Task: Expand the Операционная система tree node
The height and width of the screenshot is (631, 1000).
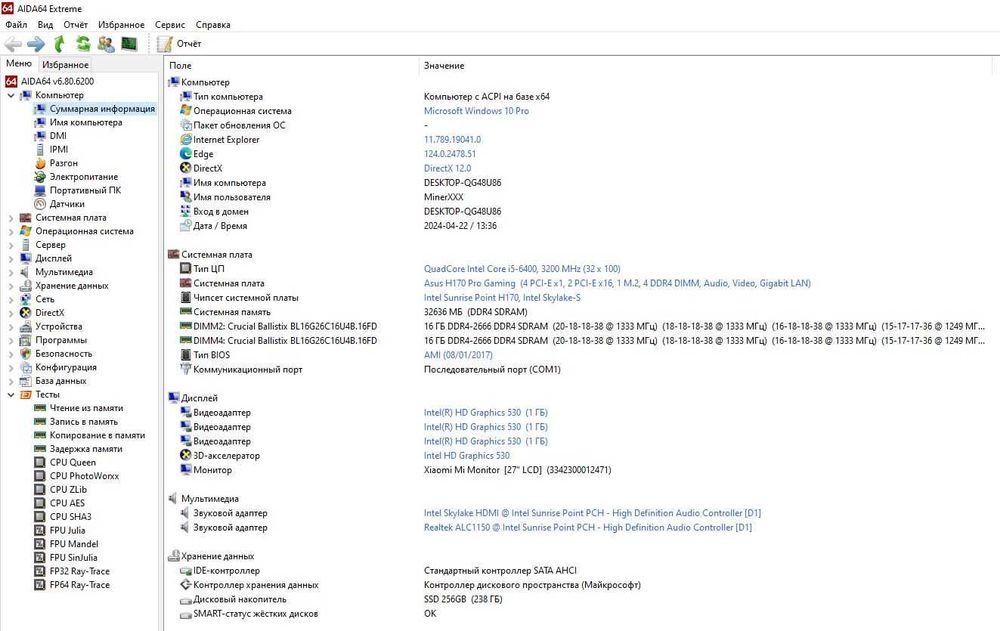Action: click(x=11, y=232)
